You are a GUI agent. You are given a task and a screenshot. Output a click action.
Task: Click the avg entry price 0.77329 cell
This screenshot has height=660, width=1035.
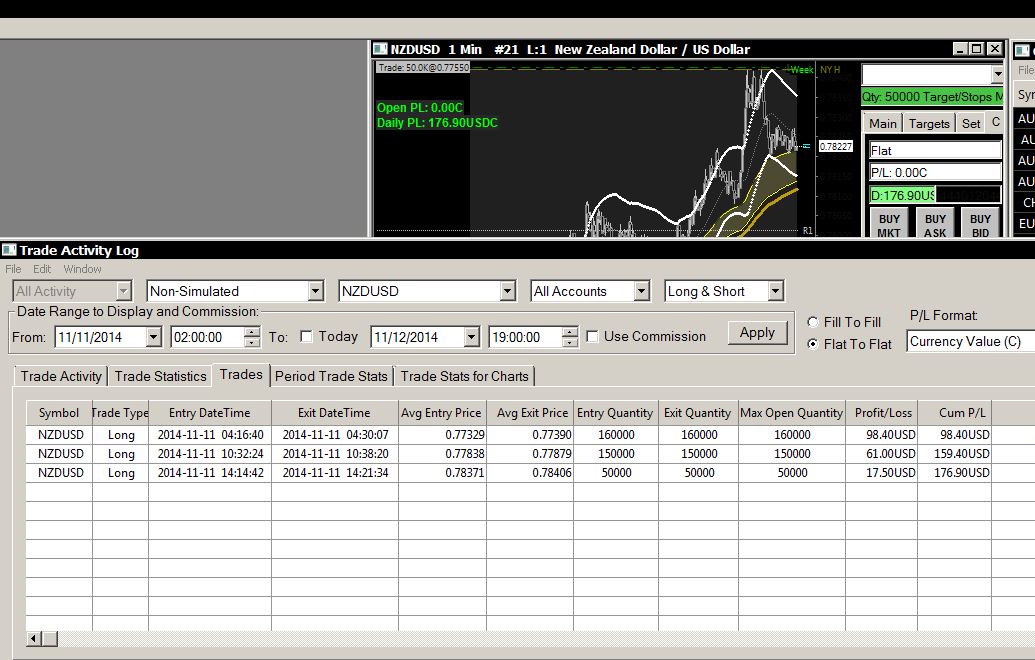pyautogui.click(x=442, y=435)
